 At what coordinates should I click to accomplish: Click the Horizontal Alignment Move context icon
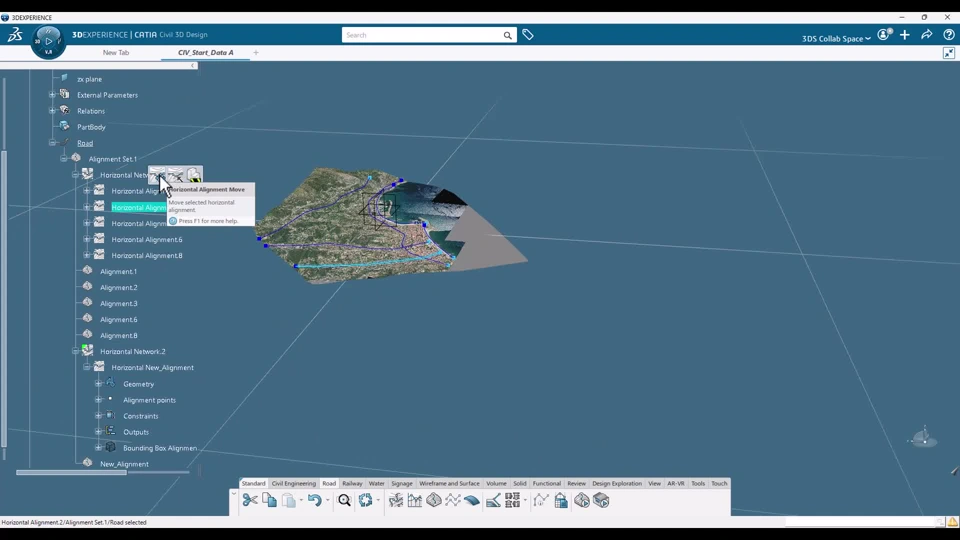pyautogui.click(x=157, y=175)
